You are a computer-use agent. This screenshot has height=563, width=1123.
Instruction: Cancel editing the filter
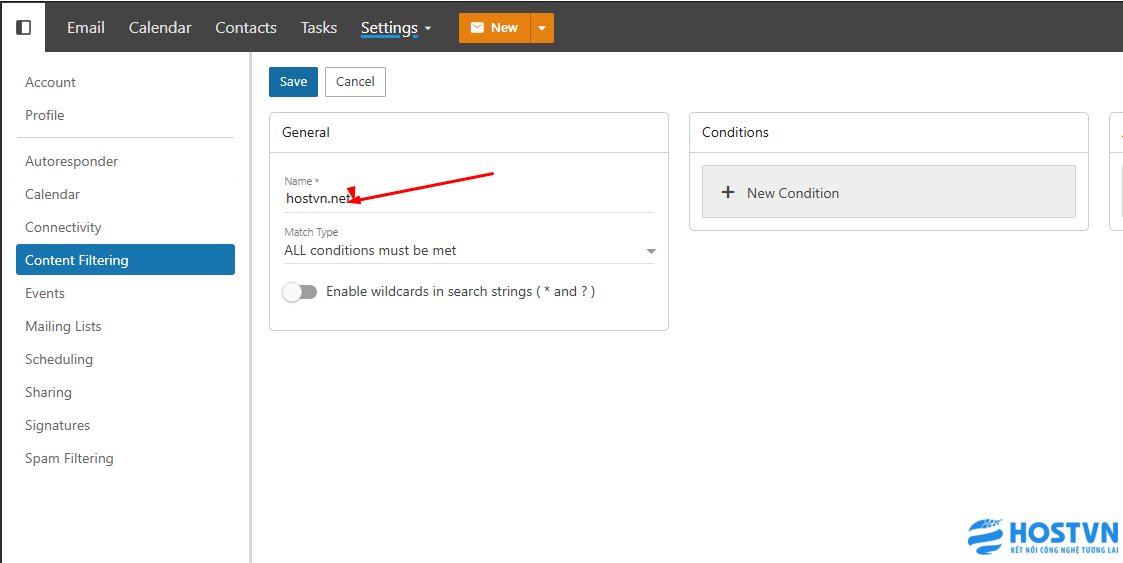pyautogui.click(x=355, y=82)
